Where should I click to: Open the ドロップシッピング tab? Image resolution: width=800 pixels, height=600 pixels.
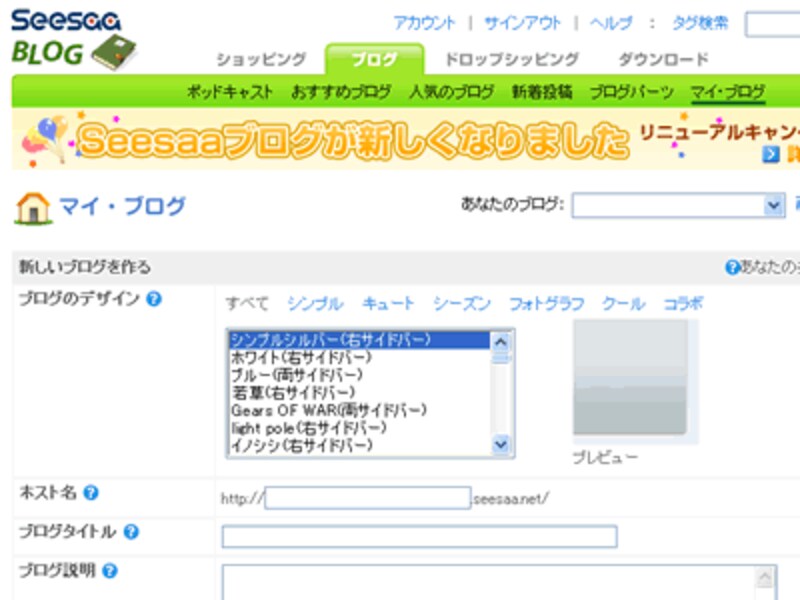click(x=512, y=59)
